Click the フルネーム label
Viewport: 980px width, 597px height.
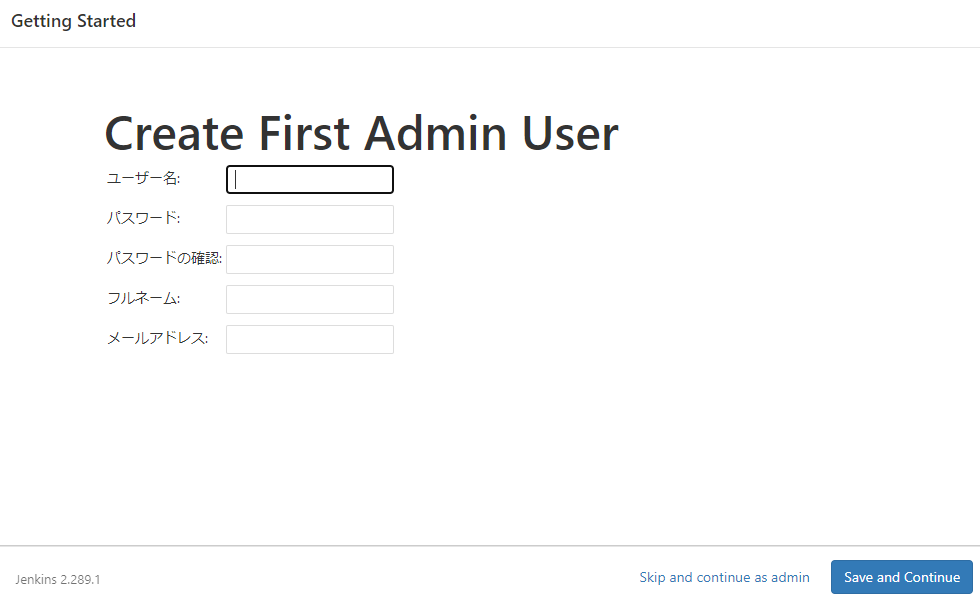coord(143,298)
